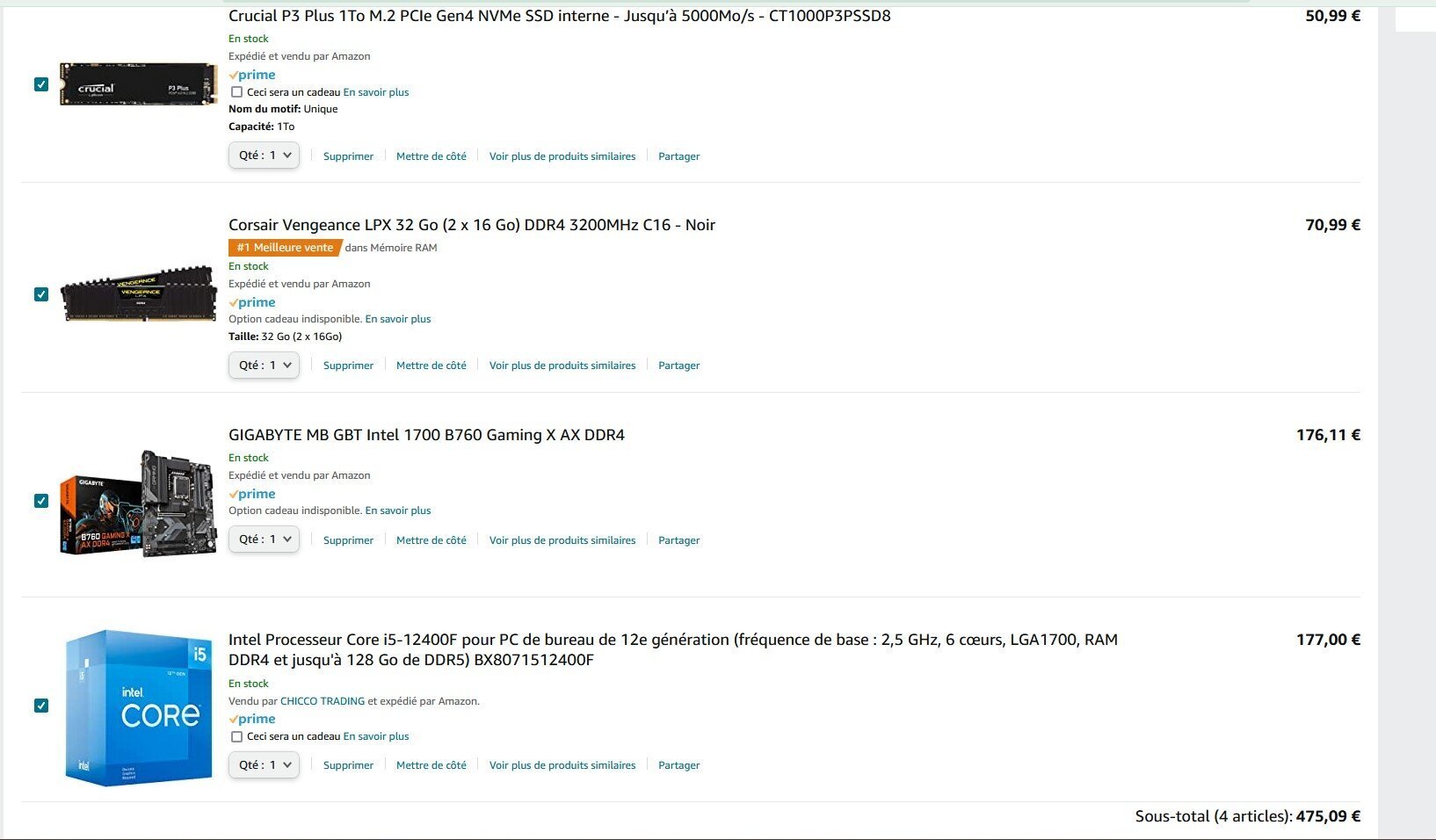The width and height of the screenshot is (1436, 840).
Task: Click the 70,99 € price
Action: coord(1332,225)
